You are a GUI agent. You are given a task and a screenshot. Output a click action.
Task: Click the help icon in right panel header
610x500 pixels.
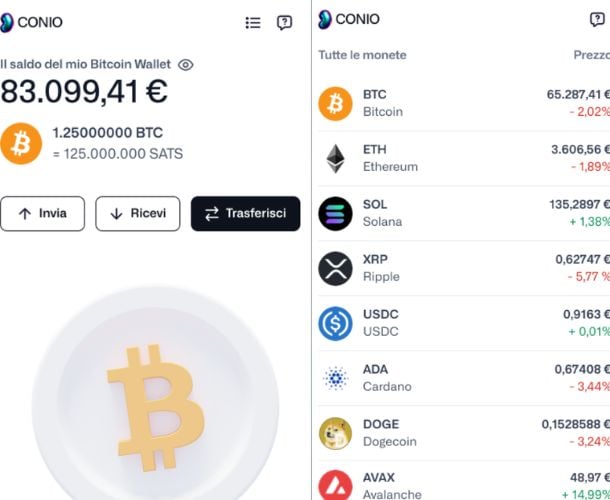599,20
